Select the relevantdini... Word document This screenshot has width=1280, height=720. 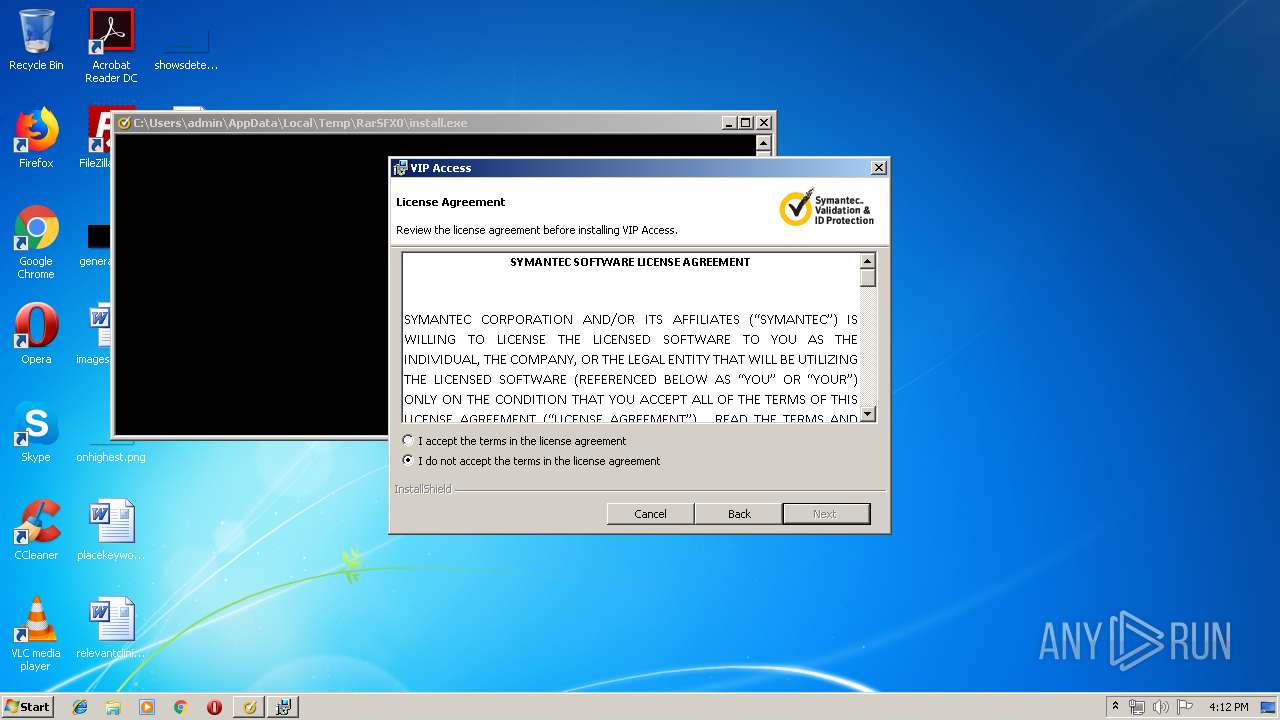[x=111, y=628]
